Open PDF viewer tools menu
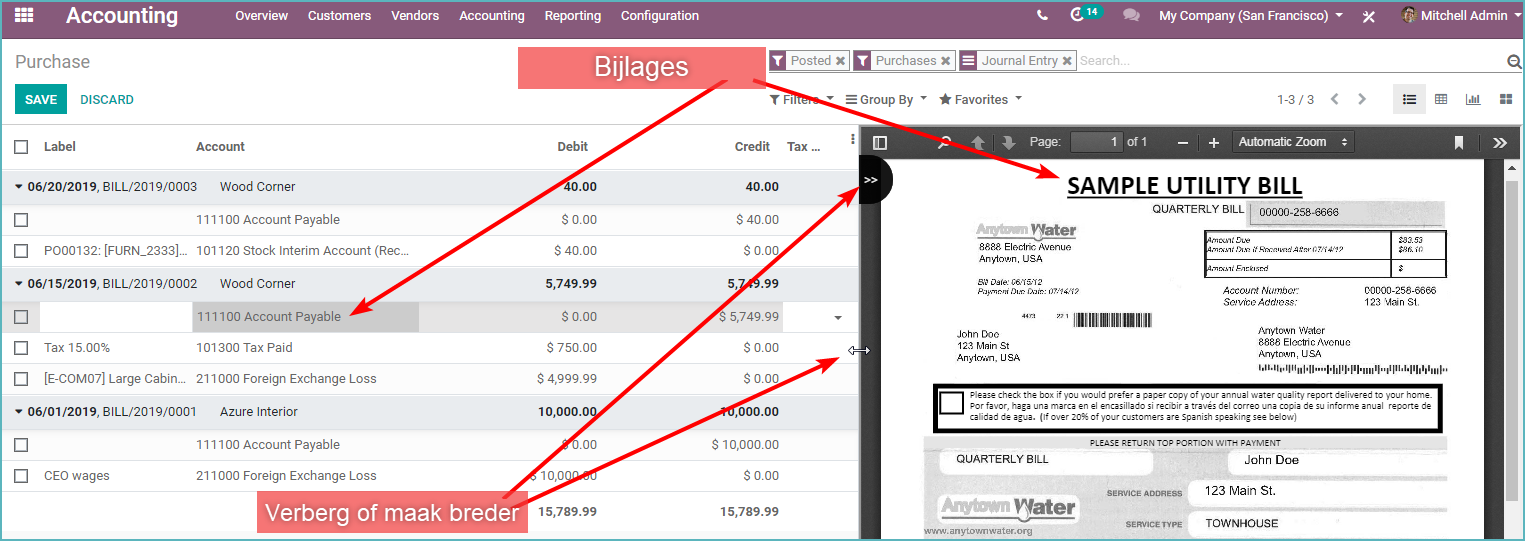Image resolution: width=1525 pixels, height=541 pixels. pyautogui.click(x=1500, y=143)
